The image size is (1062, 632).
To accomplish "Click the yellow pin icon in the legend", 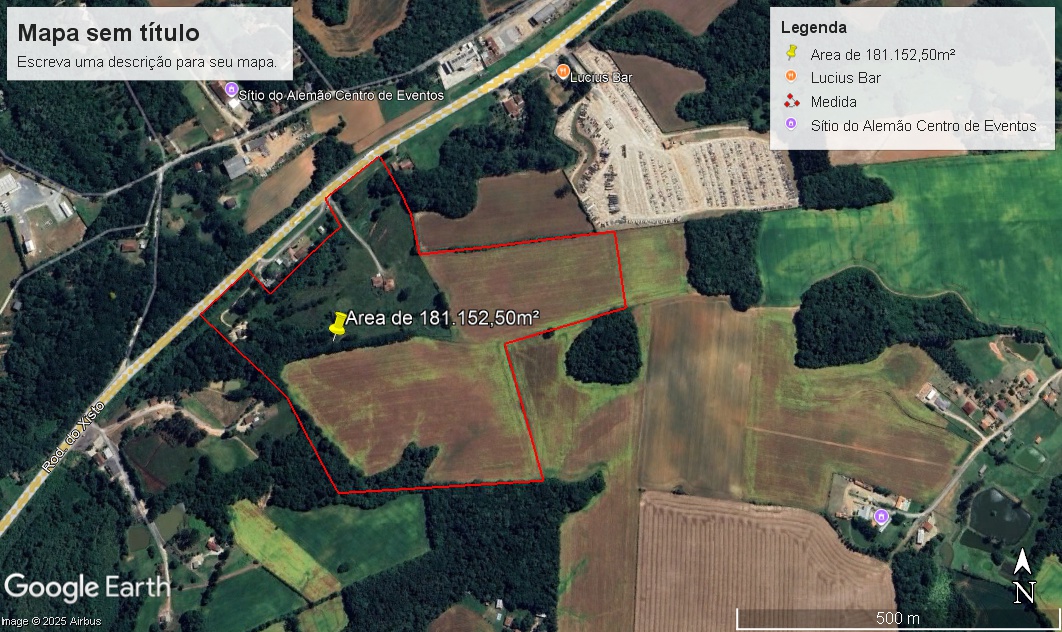I will coord(791,53).
